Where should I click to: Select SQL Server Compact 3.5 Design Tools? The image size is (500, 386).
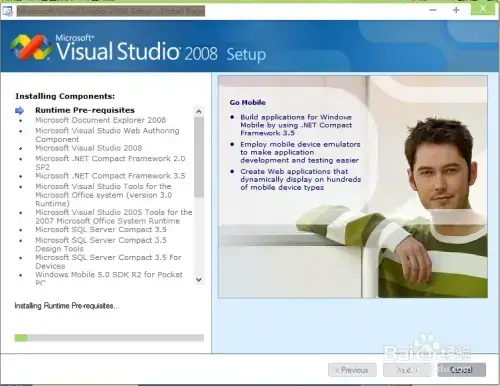click(x=101, y=244)
